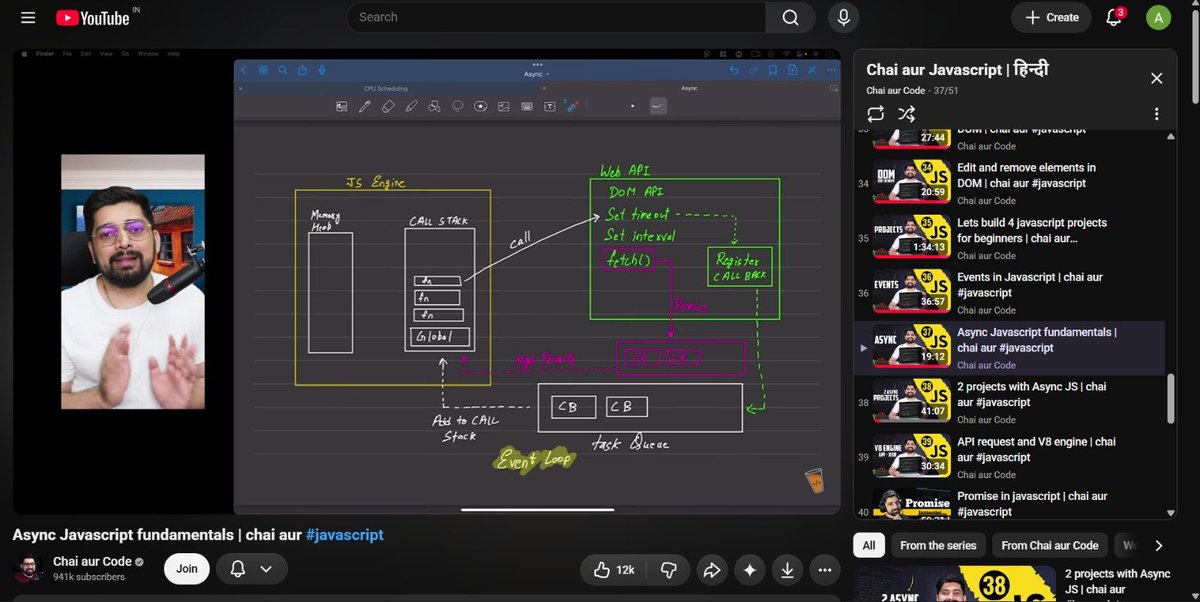Open the account avatar menu
1200x602 pixels.
[x=1157, y=17]
